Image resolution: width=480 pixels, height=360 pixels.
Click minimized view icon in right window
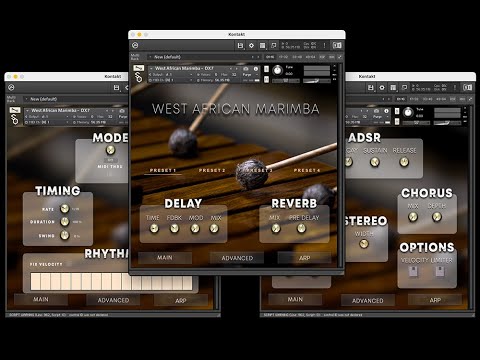tap(404, 87)
